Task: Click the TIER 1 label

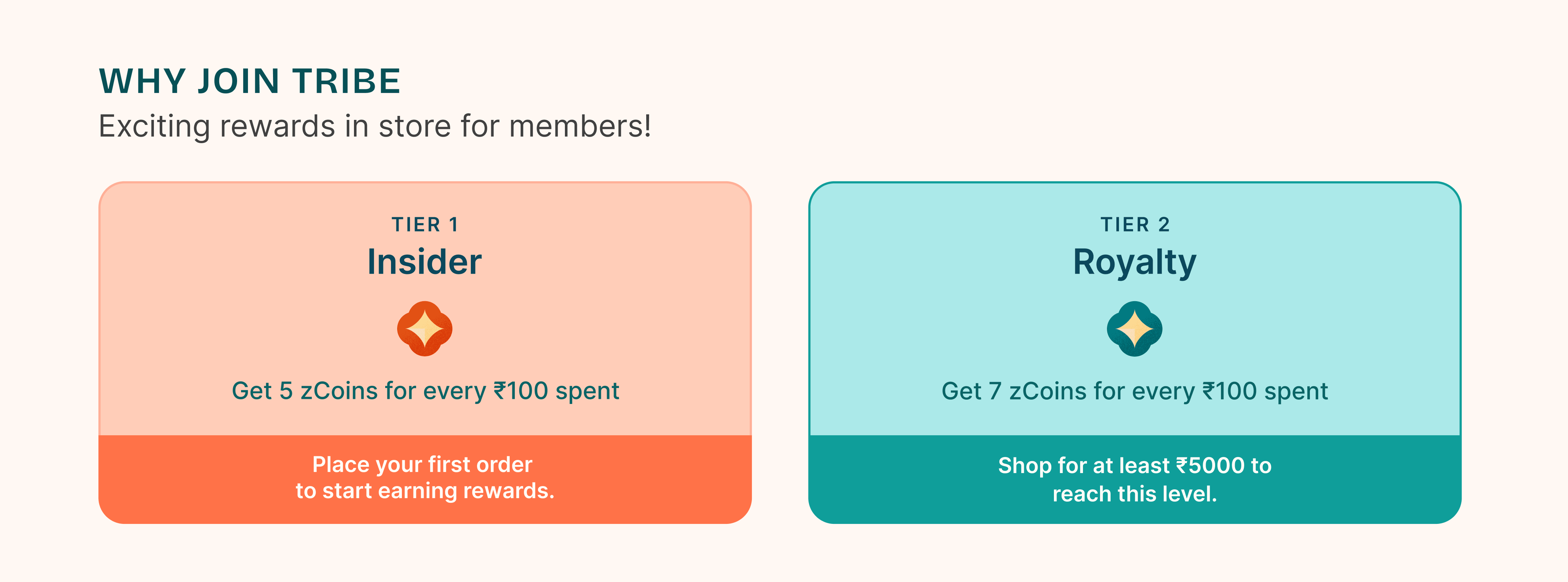Action: [x=425, y=224]
